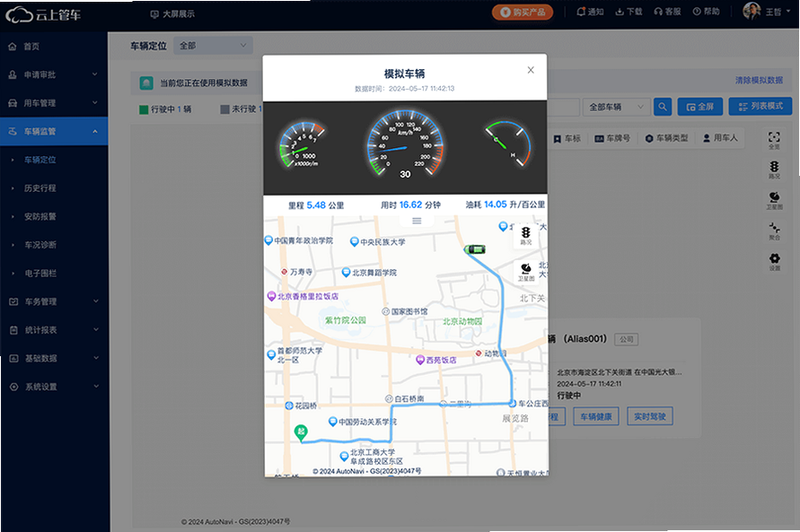Click the 云上管车 cloud logo
The height and width of the screenshot is (532, 800).
(43, 15)
